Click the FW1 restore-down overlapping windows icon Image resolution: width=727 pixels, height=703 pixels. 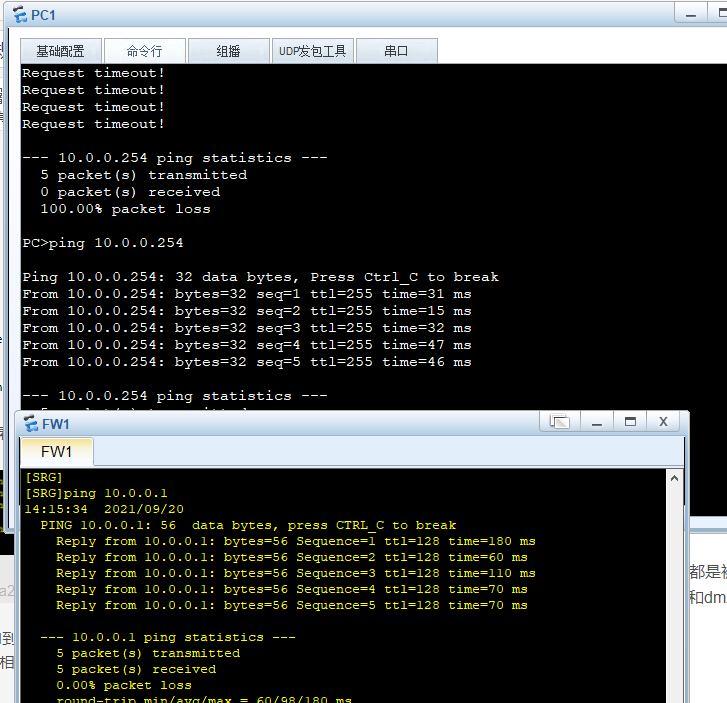[560, 422]
